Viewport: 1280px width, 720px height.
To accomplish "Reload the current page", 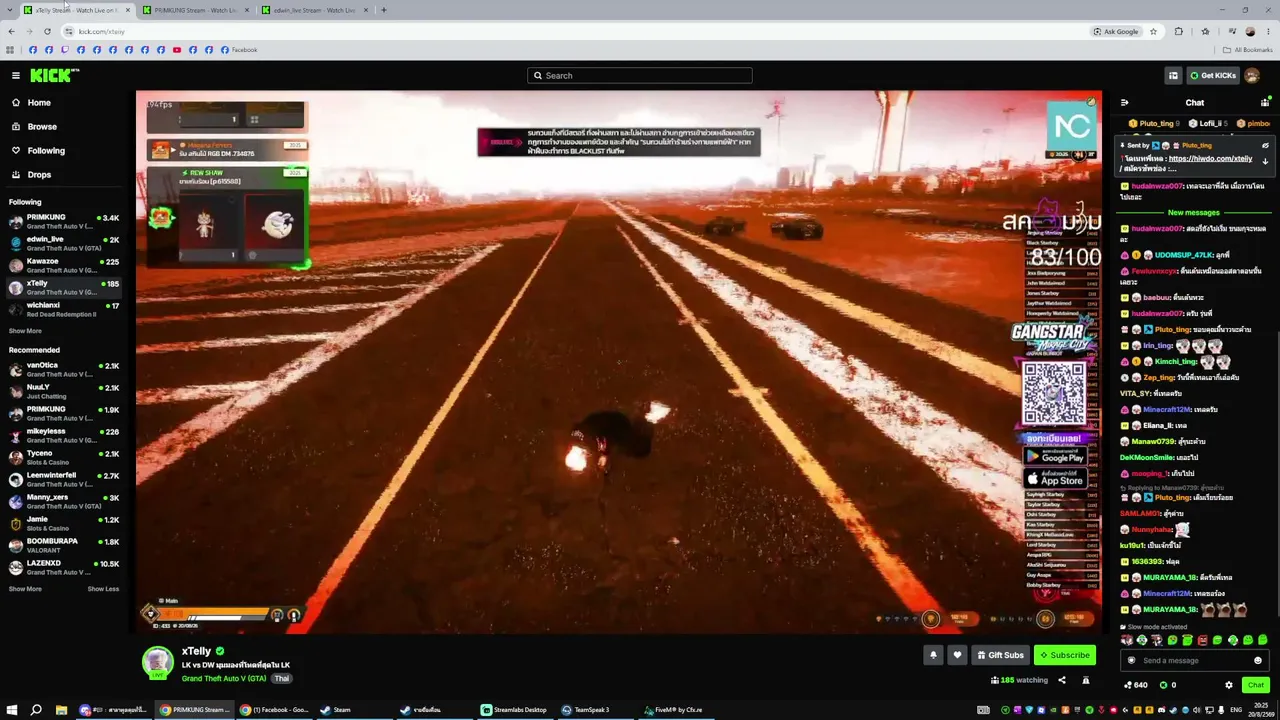I will coord(47,31).
